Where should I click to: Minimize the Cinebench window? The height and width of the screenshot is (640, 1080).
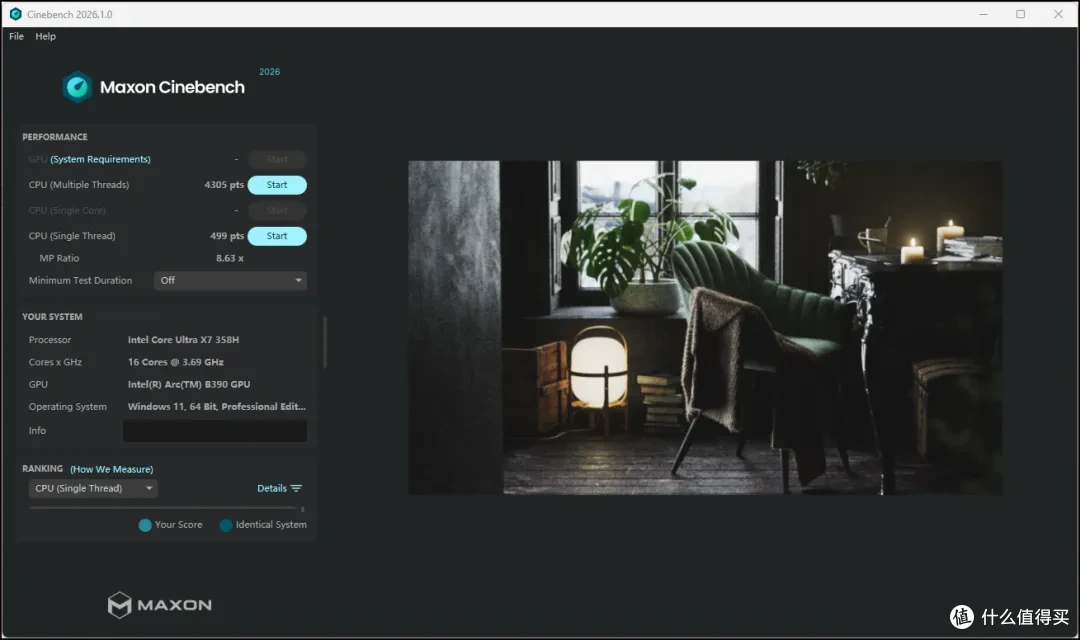pyautogui.click(x=983, y=14)
